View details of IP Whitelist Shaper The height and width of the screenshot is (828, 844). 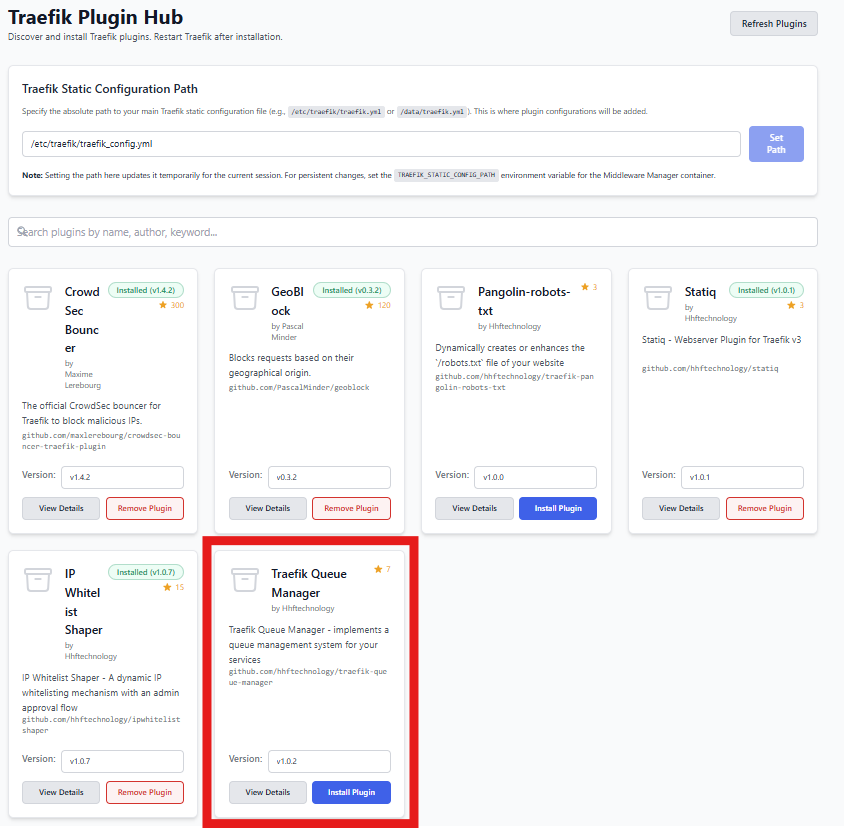pyautogui.click(x=61, y=792)
